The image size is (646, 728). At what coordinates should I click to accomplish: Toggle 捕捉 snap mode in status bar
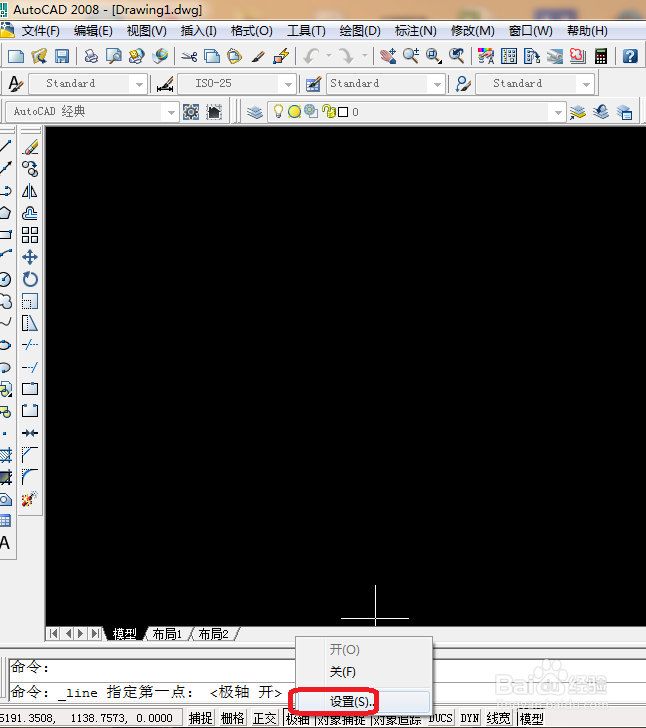pyautogui.click(x=201, y=718)
